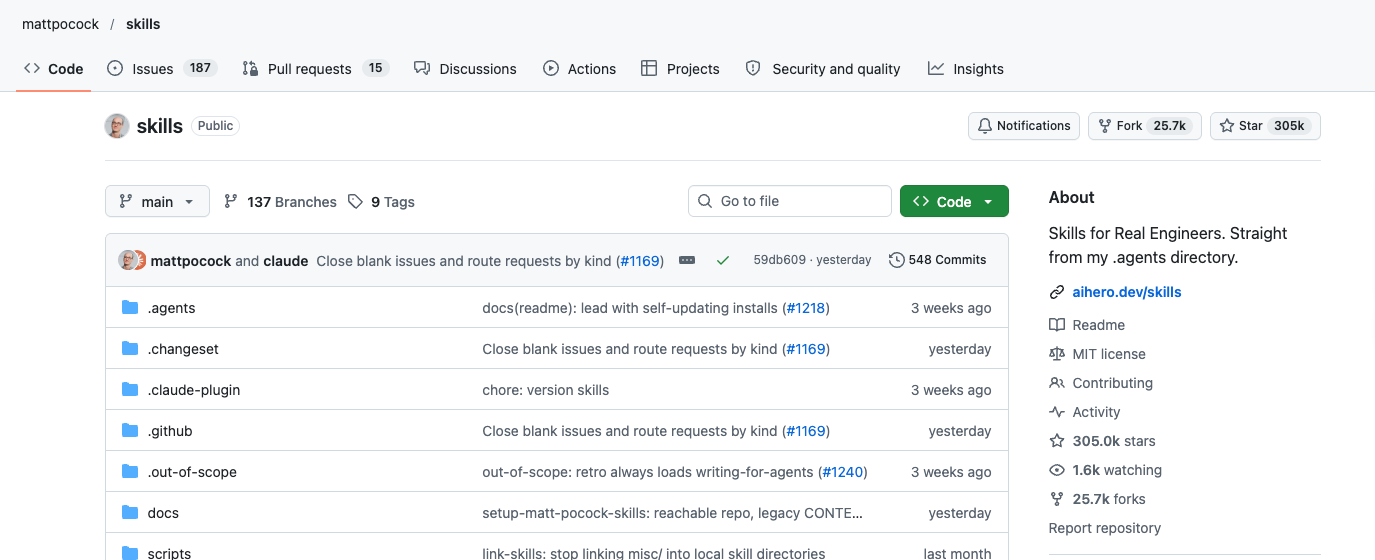Click the .changeset folder icon
Screen dimensions: 1375x560
pos(130,348)
